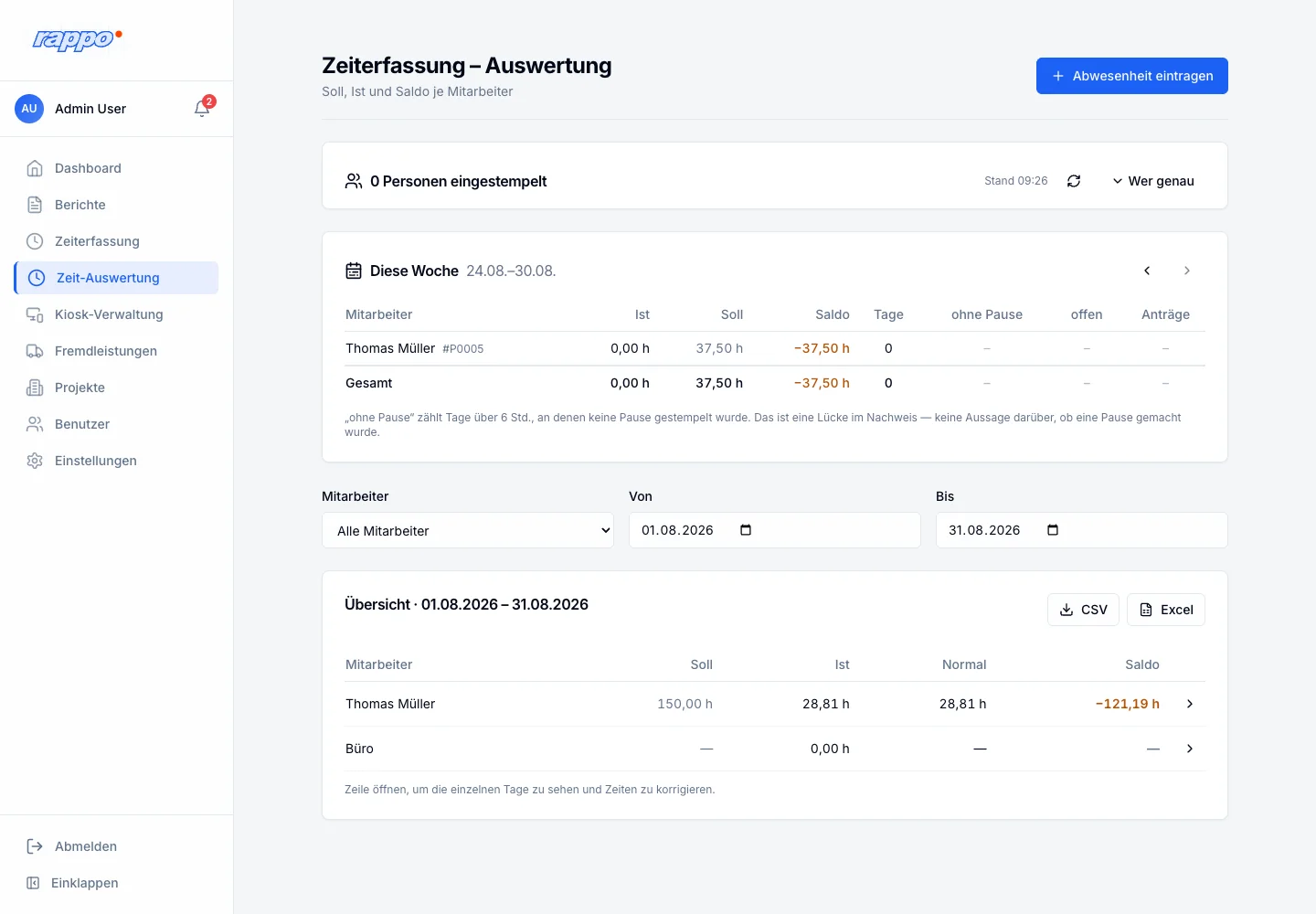Open Dashboard in the sidebar
1316x914 pixels.
[116, 168]
